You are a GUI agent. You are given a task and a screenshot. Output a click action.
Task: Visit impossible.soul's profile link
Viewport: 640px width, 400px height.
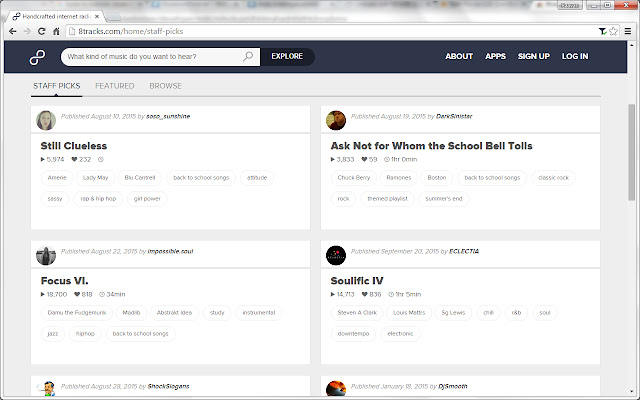(170, 251)
